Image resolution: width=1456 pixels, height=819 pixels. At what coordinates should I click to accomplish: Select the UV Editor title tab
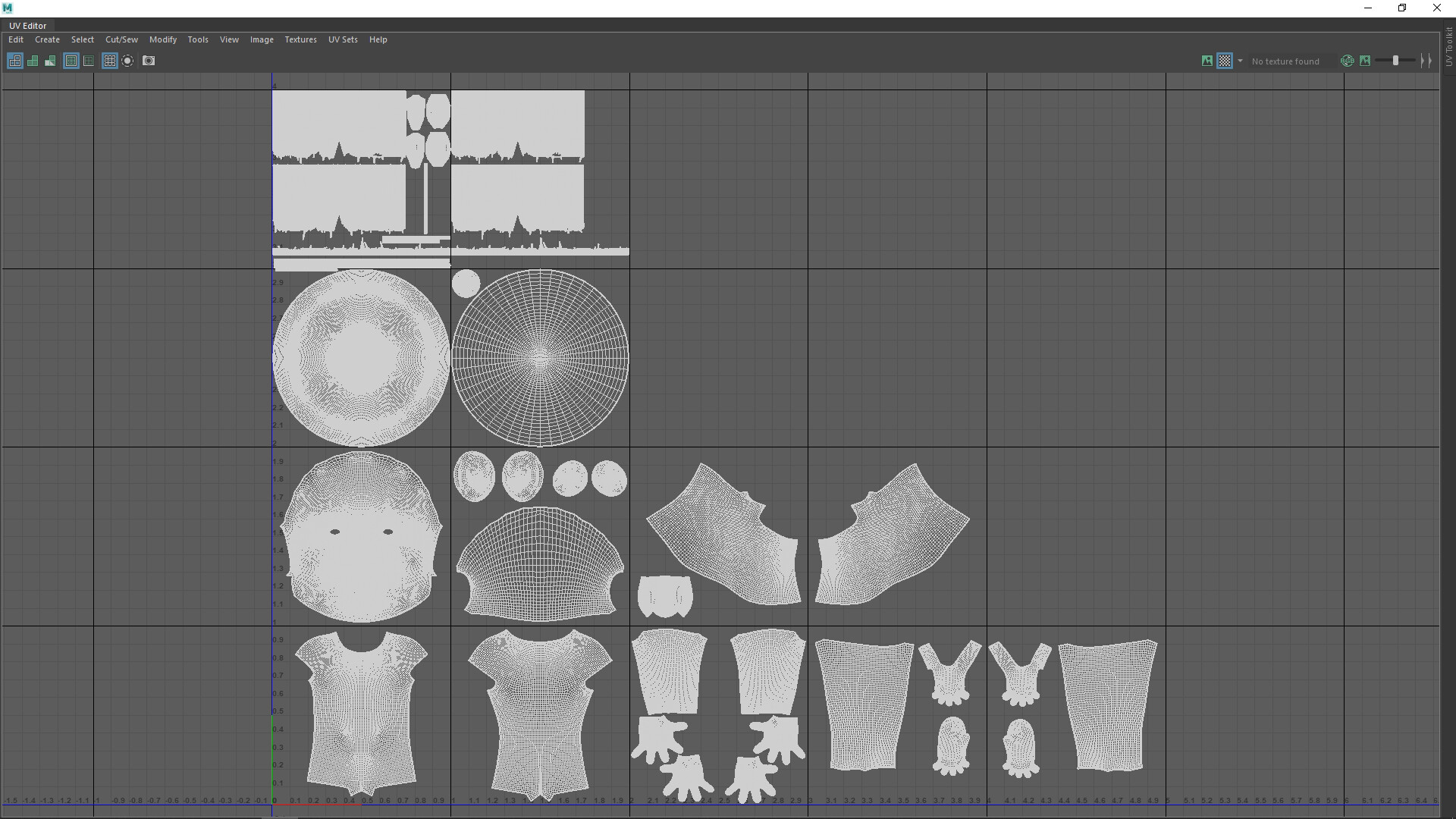click(28, 26)
